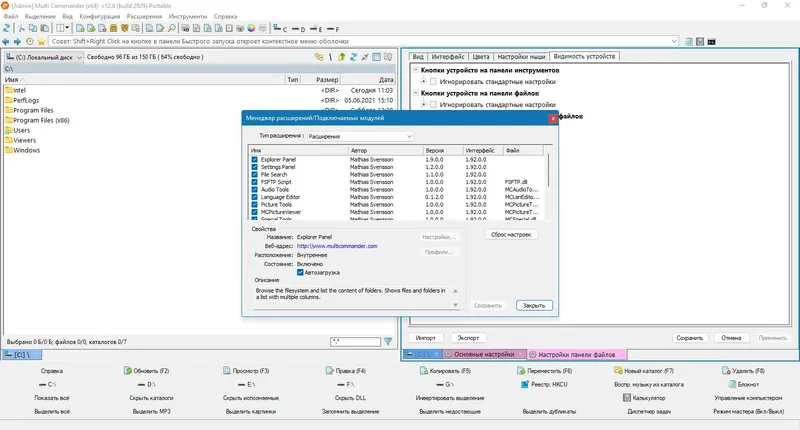Viewport: 800px width, 430px height.
Task: Click the Закрыть button
Action: (534, 306)
